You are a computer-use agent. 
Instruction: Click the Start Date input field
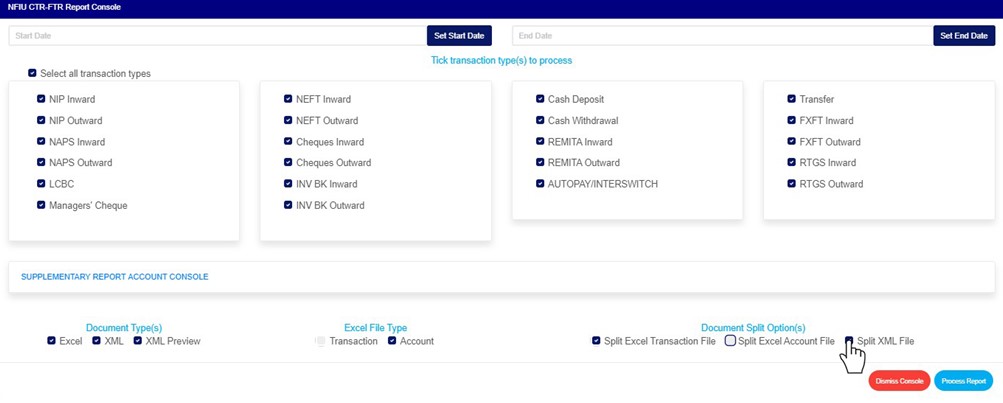click(x=217, y=36)
